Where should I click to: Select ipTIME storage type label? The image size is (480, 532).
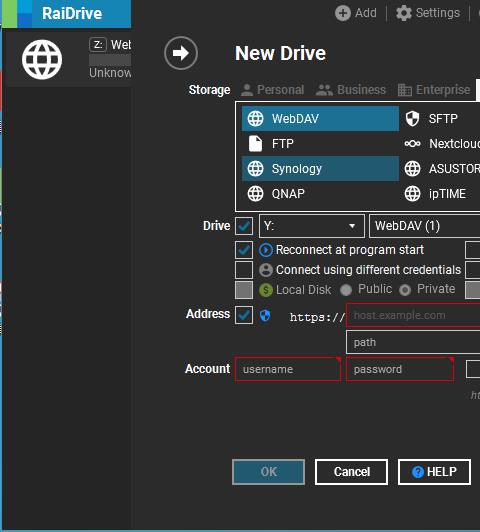(447, 194)
